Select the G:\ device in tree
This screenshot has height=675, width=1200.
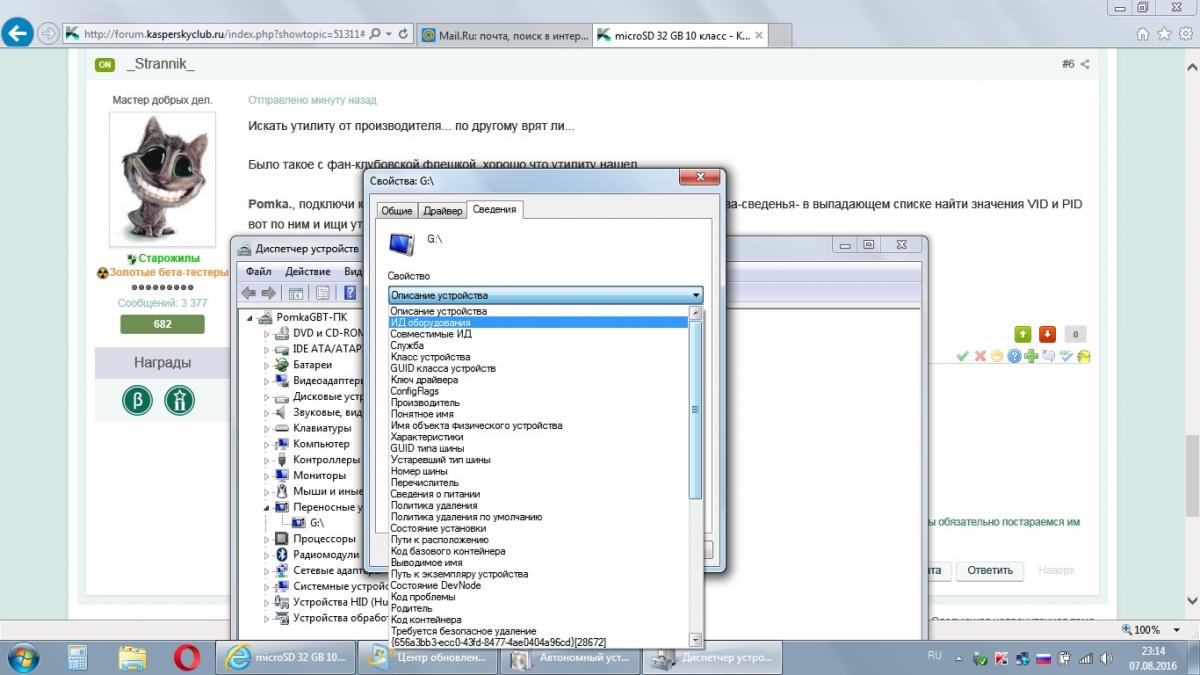pyautogui.click(x=317, y=523)
